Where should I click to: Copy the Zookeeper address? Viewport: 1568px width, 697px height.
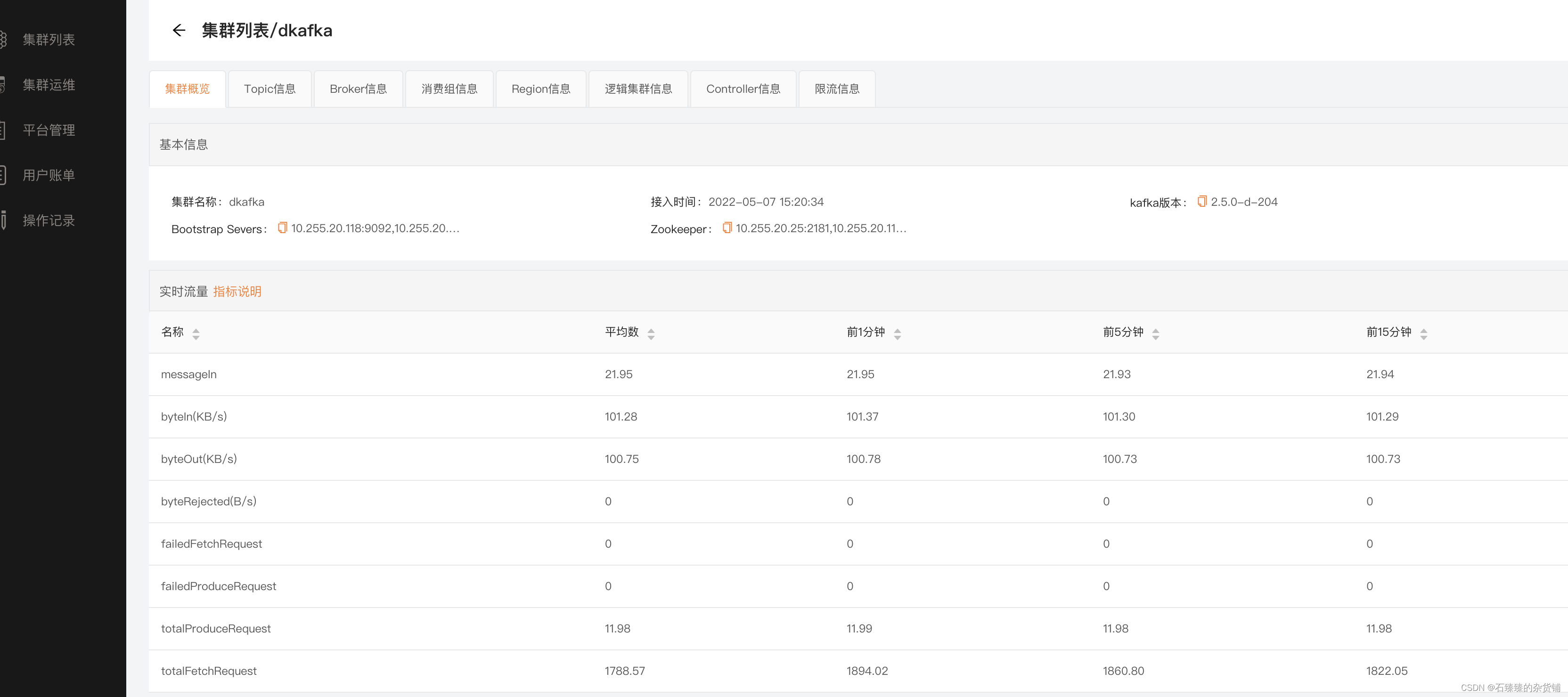coord(727,227)
